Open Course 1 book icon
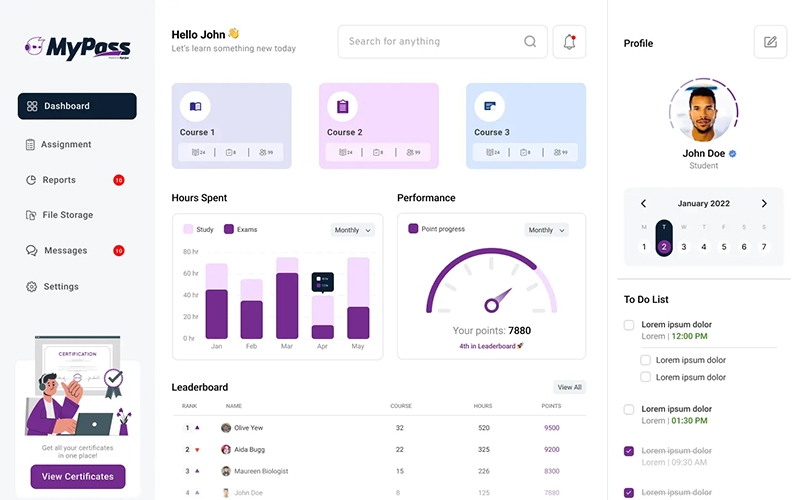 [195, 107]
